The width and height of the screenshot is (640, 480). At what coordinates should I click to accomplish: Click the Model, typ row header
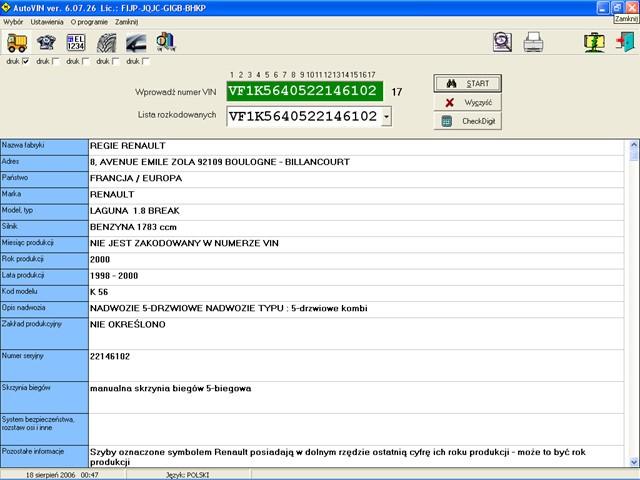[x=44, y=212]
